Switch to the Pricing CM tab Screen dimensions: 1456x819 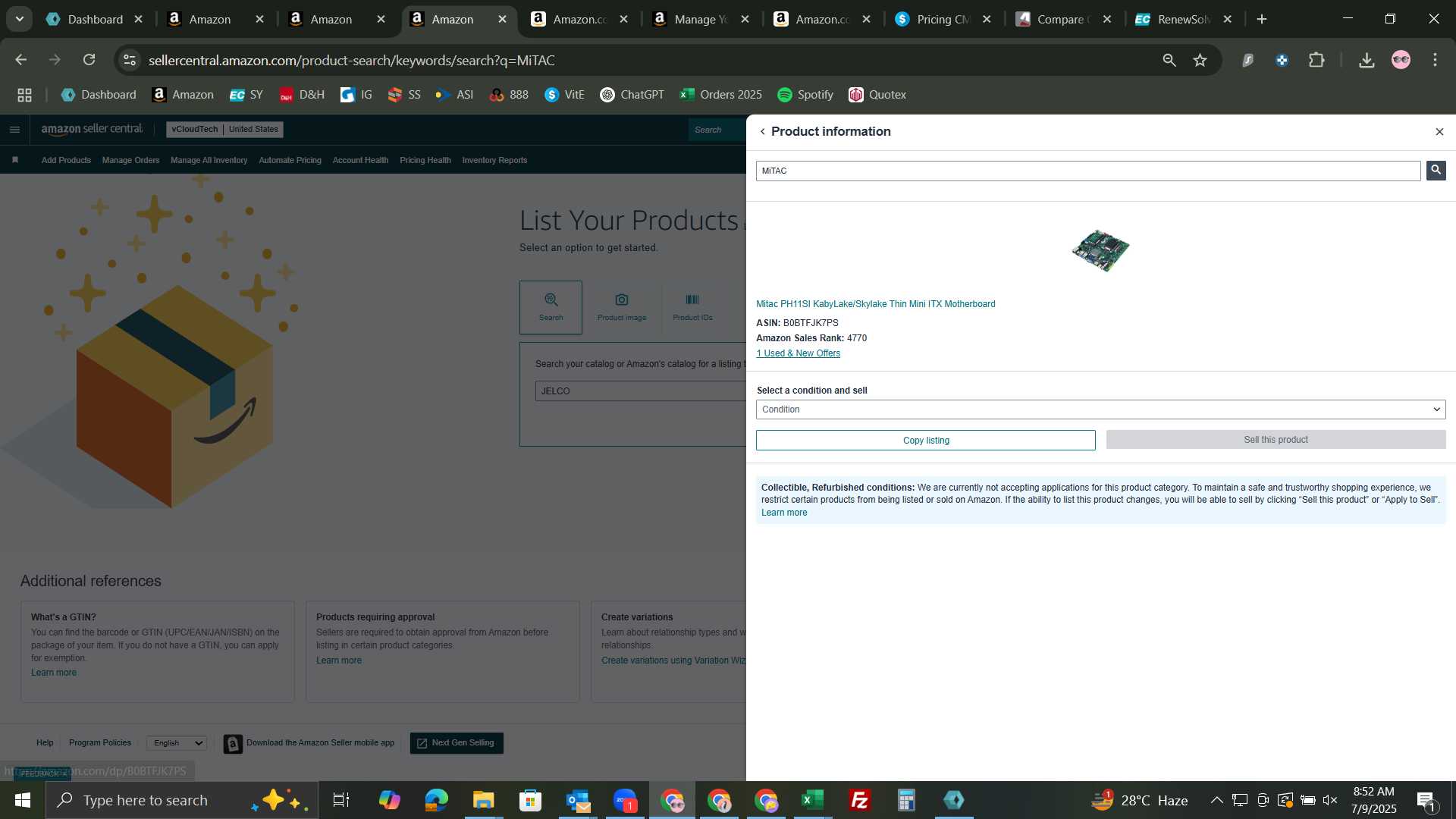[x=943, y=19]
